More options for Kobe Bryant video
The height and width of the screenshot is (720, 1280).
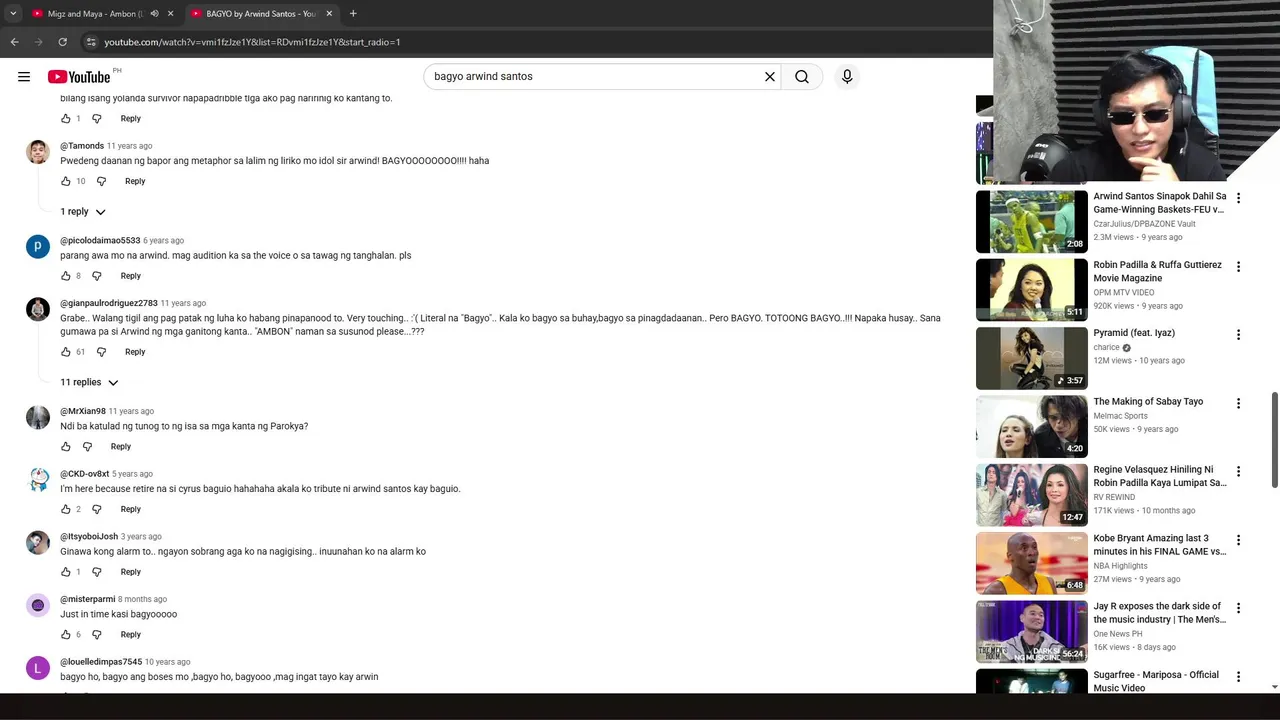point(1238,540)
